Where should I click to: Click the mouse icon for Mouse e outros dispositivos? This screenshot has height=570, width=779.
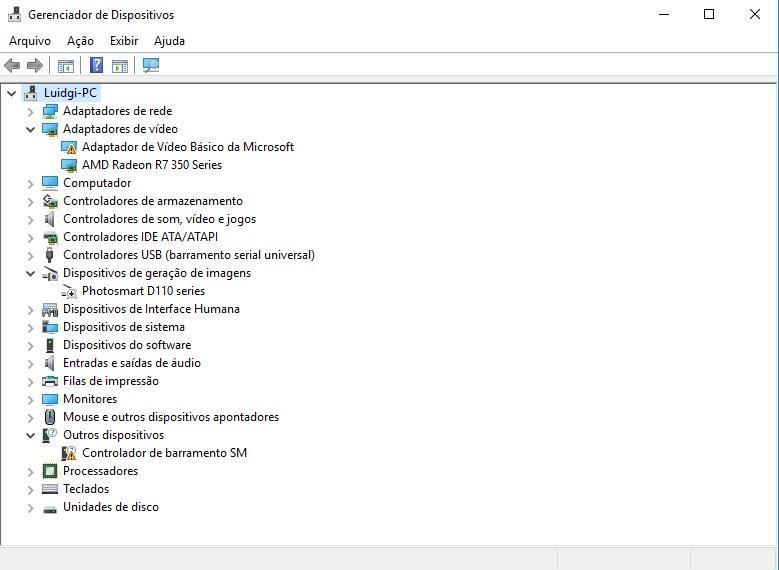[50, 417]
